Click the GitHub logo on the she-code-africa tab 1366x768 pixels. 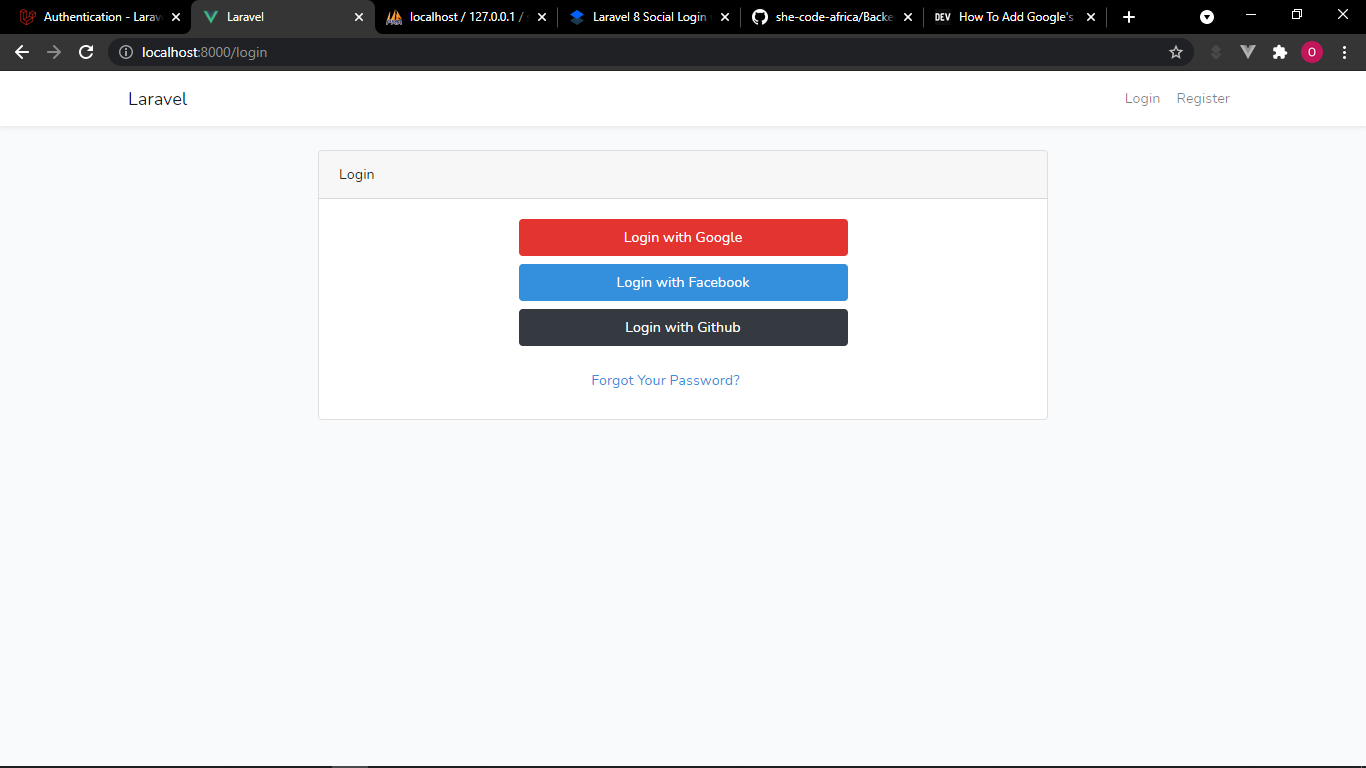(760, 17)
